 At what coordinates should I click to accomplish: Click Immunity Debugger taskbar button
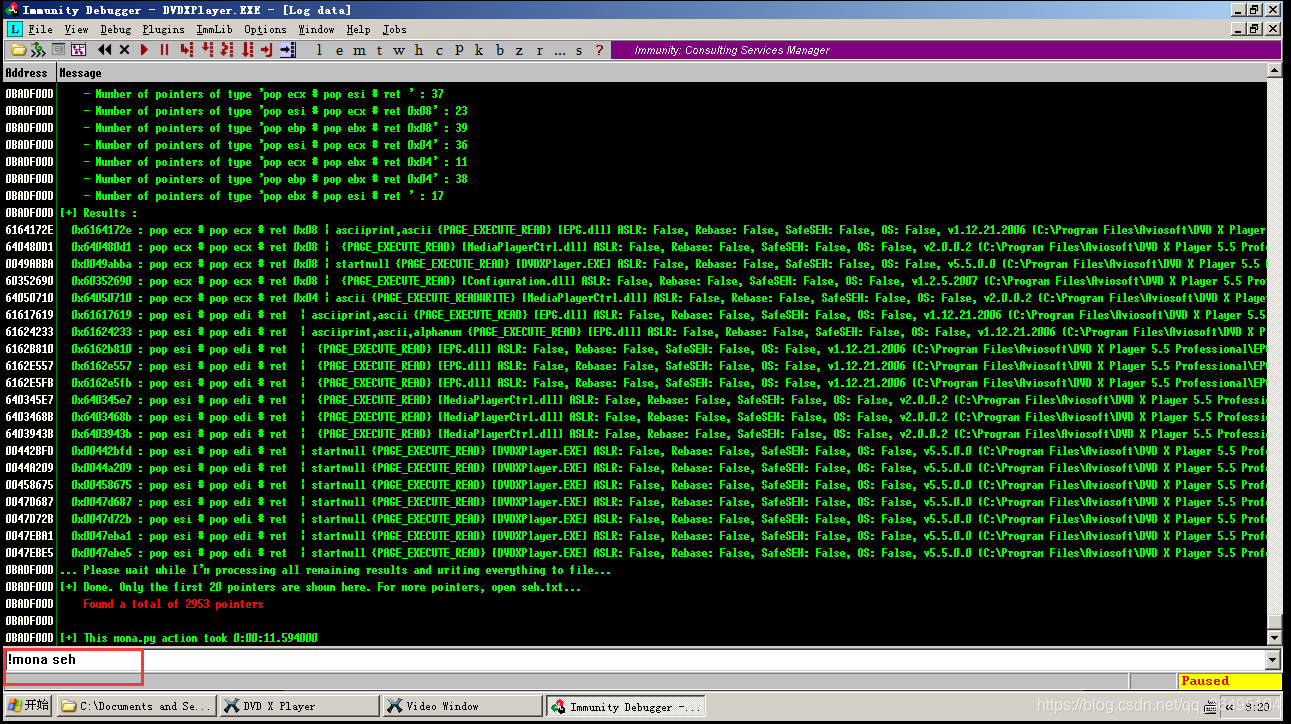click(x=625, y=706)
